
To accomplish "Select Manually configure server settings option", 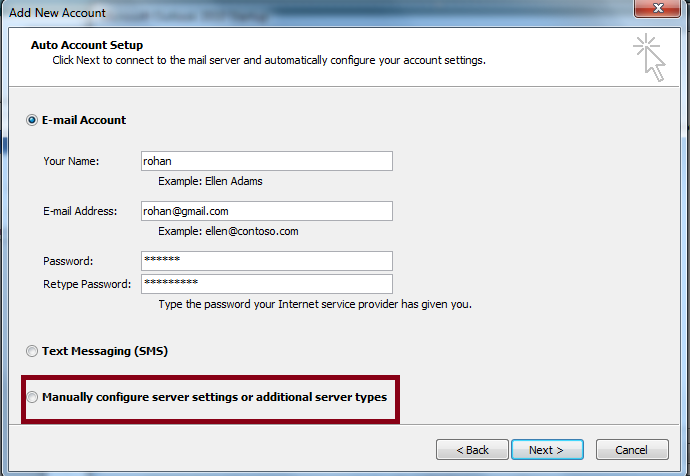I will coord(33,398).
